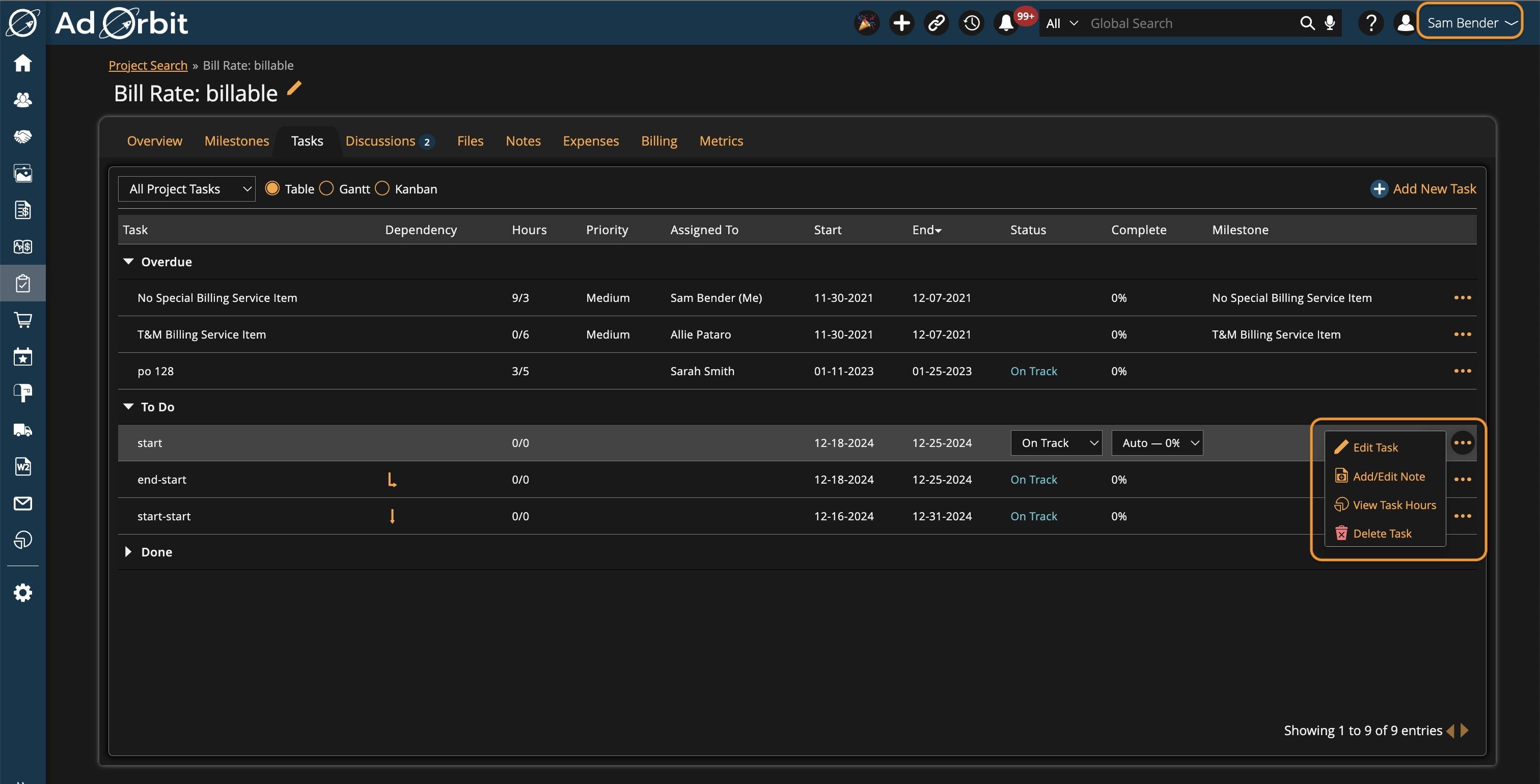Change Auto completion percentage dropdown for start task
Image resolution: width=1540 pixels, height=784 pixels.
(1155, 443)
